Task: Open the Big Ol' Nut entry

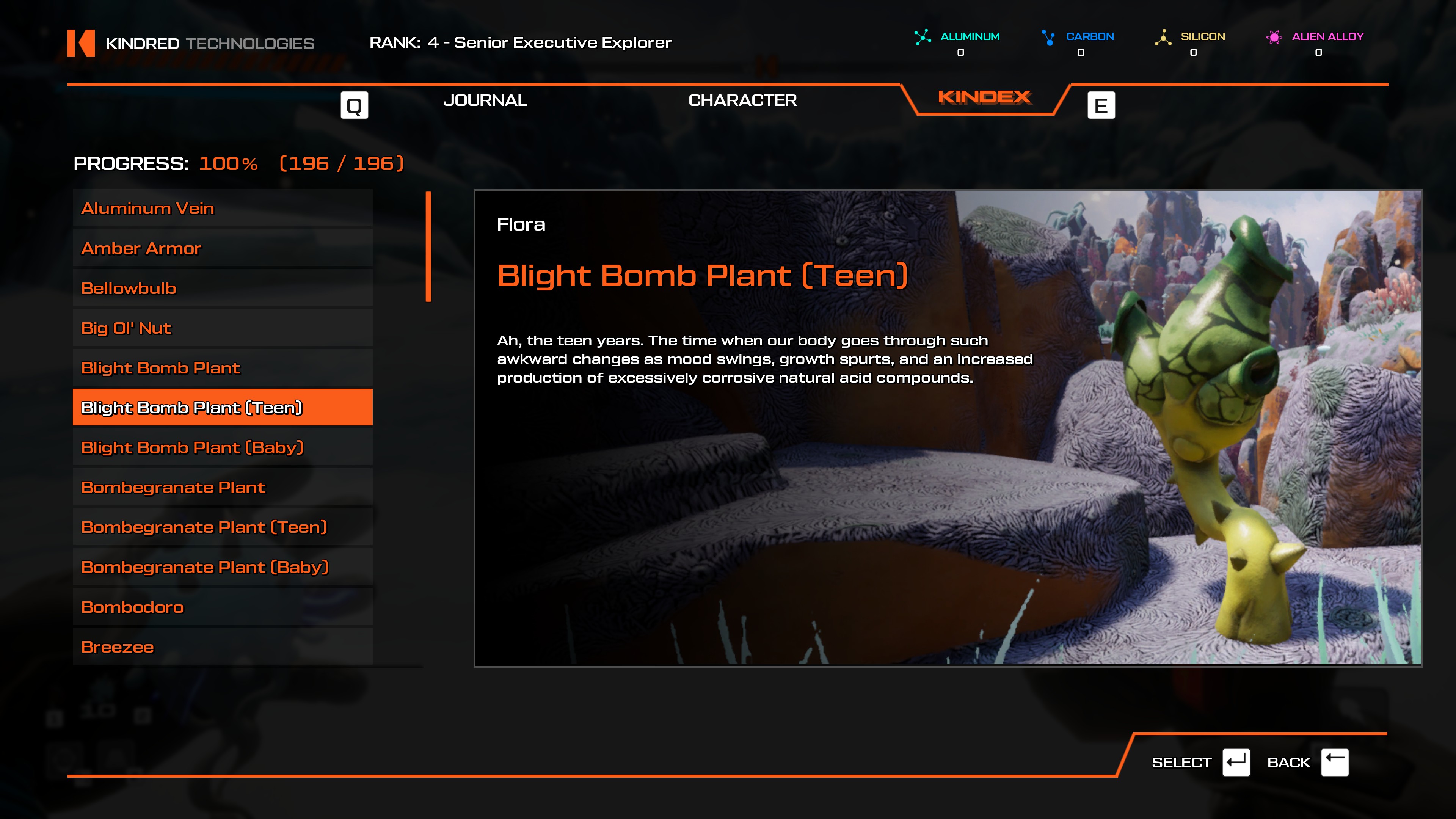Action: pyautogui.click(x=222, y=328)
